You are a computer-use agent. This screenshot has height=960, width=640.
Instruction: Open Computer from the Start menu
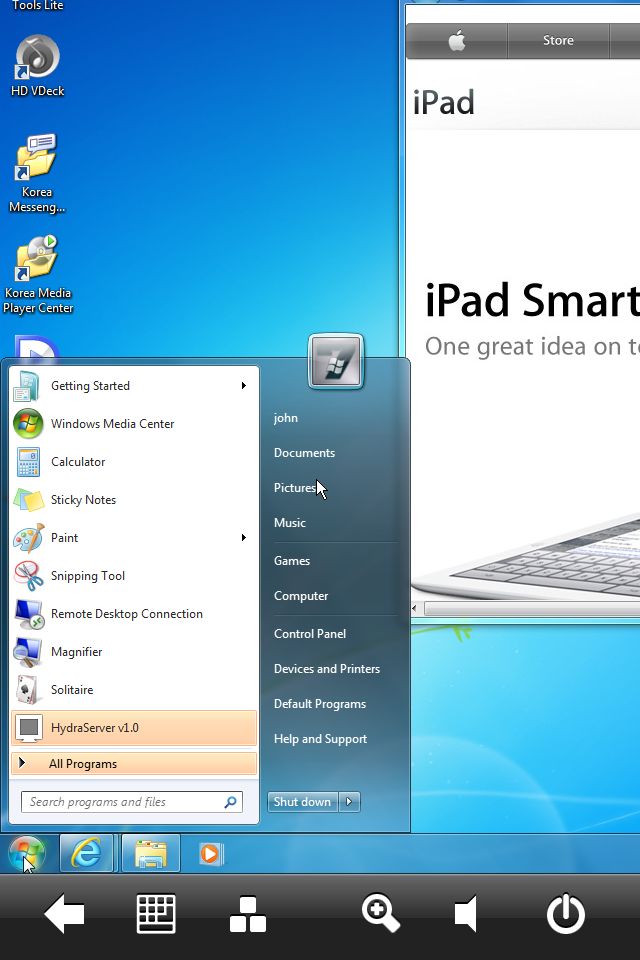click(301, 596)
